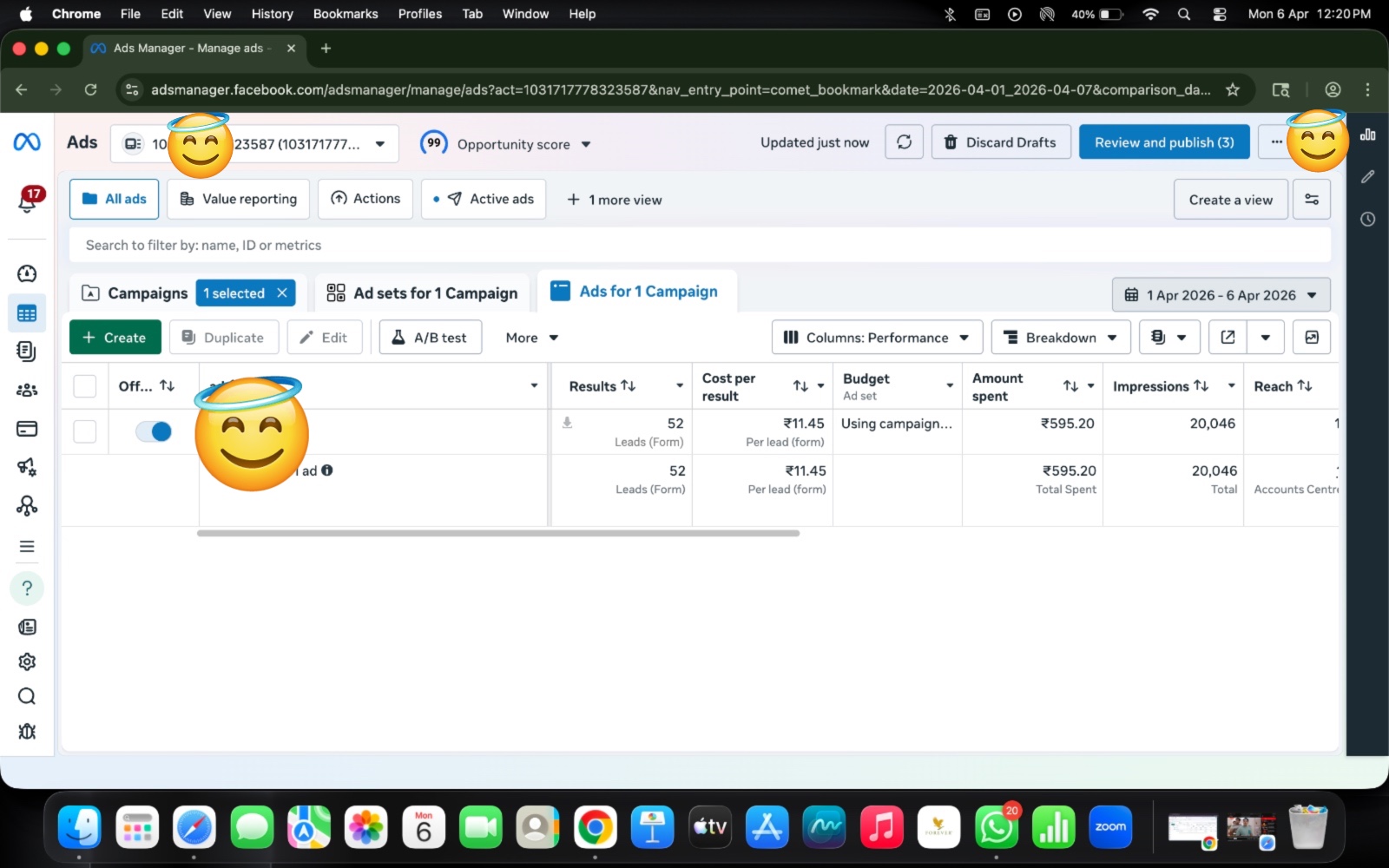Open the Breakdown dropdown

[1061, 338]
